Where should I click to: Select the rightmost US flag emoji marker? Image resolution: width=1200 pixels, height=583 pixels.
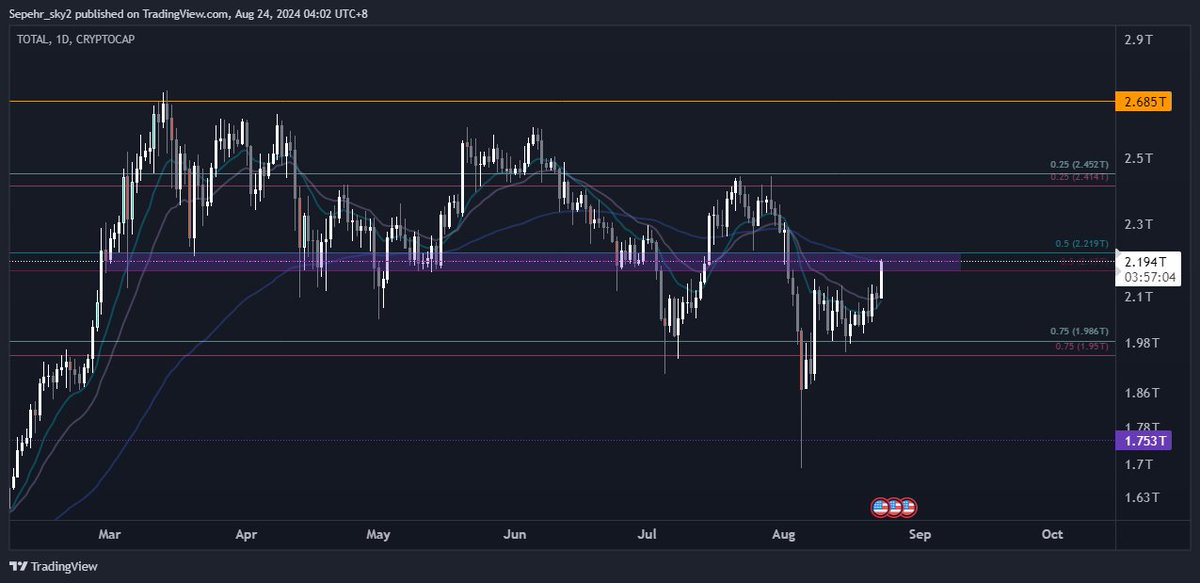coord(910,507)
